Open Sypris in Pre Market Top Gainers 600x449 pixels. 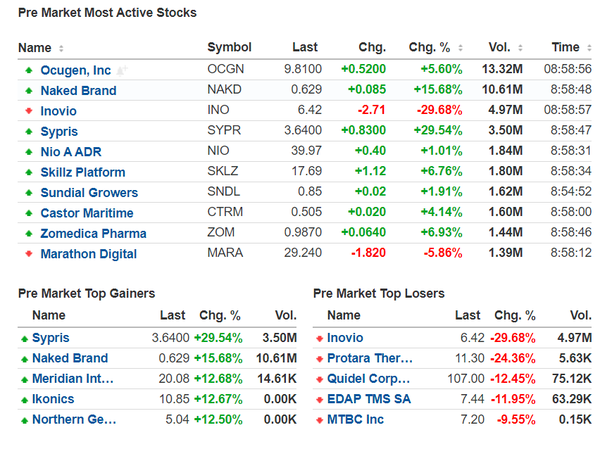[51, 338]
